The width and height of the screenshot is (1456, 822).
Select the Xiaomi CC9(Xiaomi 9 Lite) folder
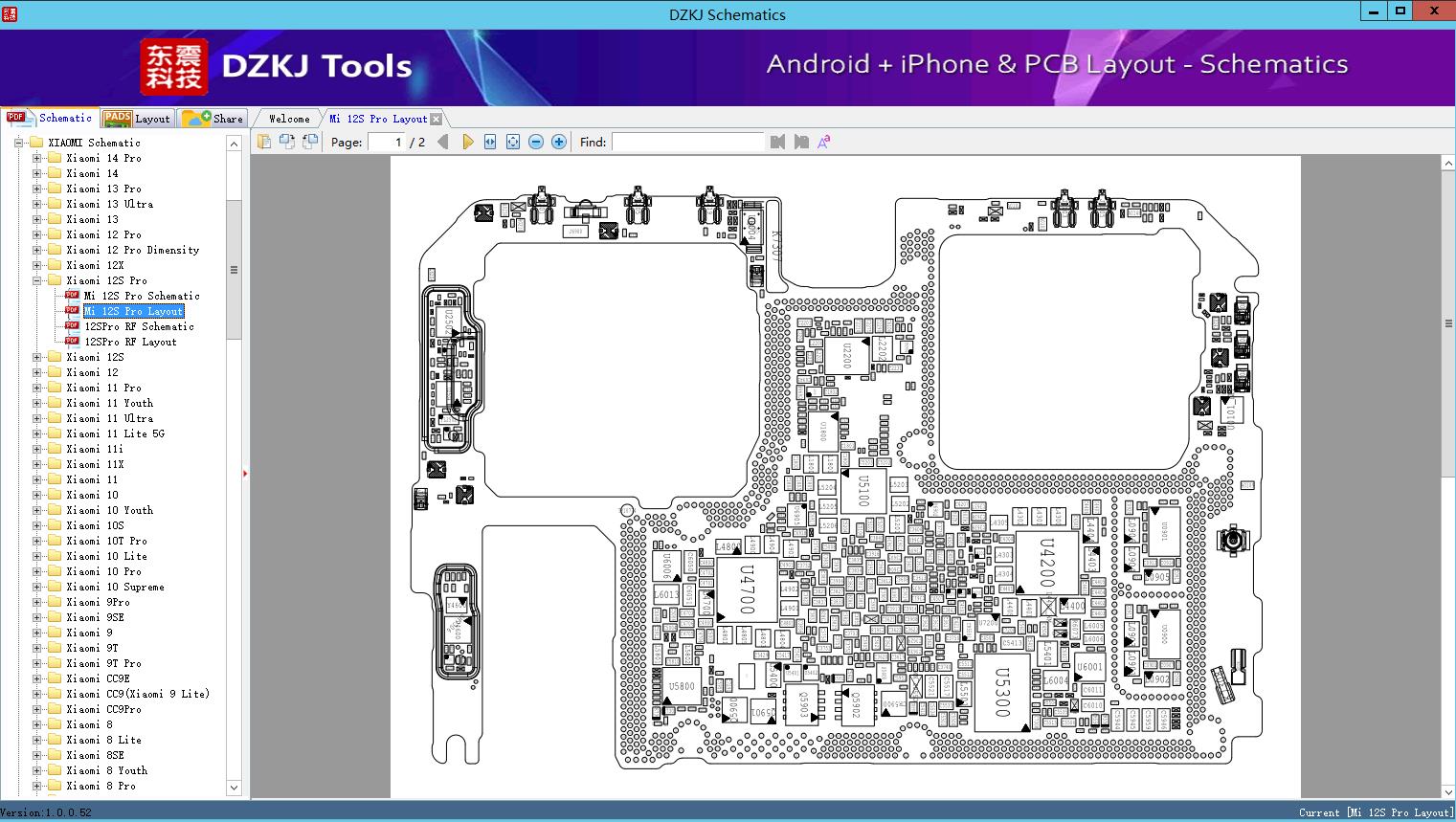(x=138, y=694)
